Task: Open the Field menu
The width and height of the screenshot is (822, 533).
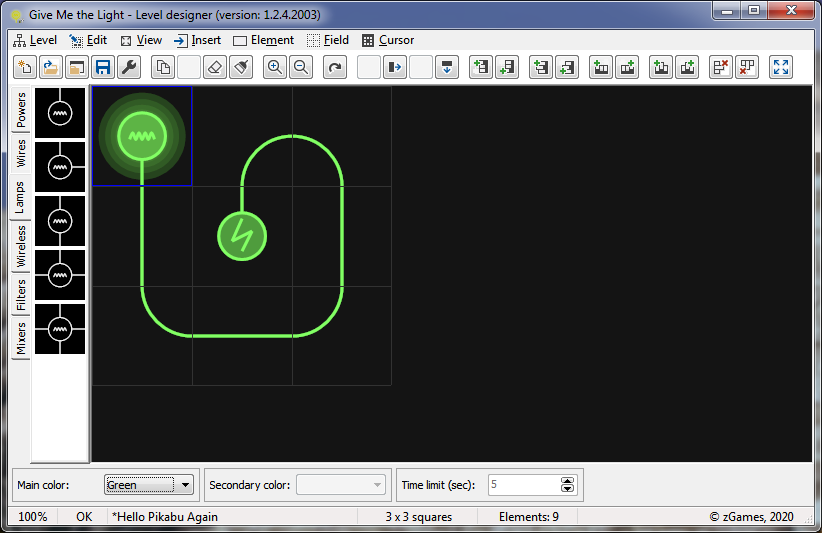Action: 328,40
